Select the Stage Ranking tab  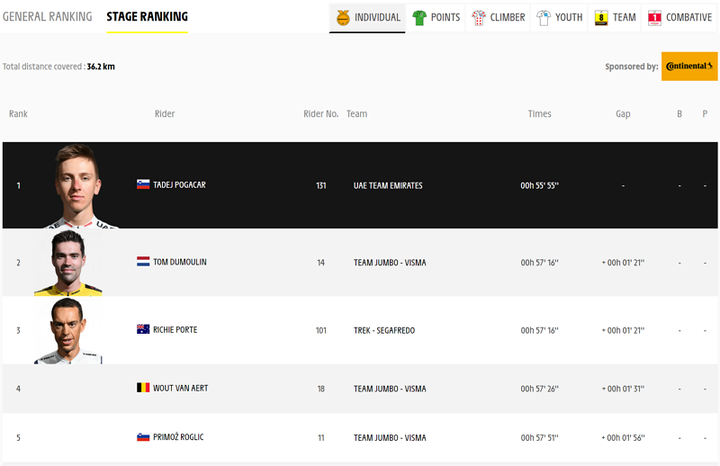click(x=147, y=17)
